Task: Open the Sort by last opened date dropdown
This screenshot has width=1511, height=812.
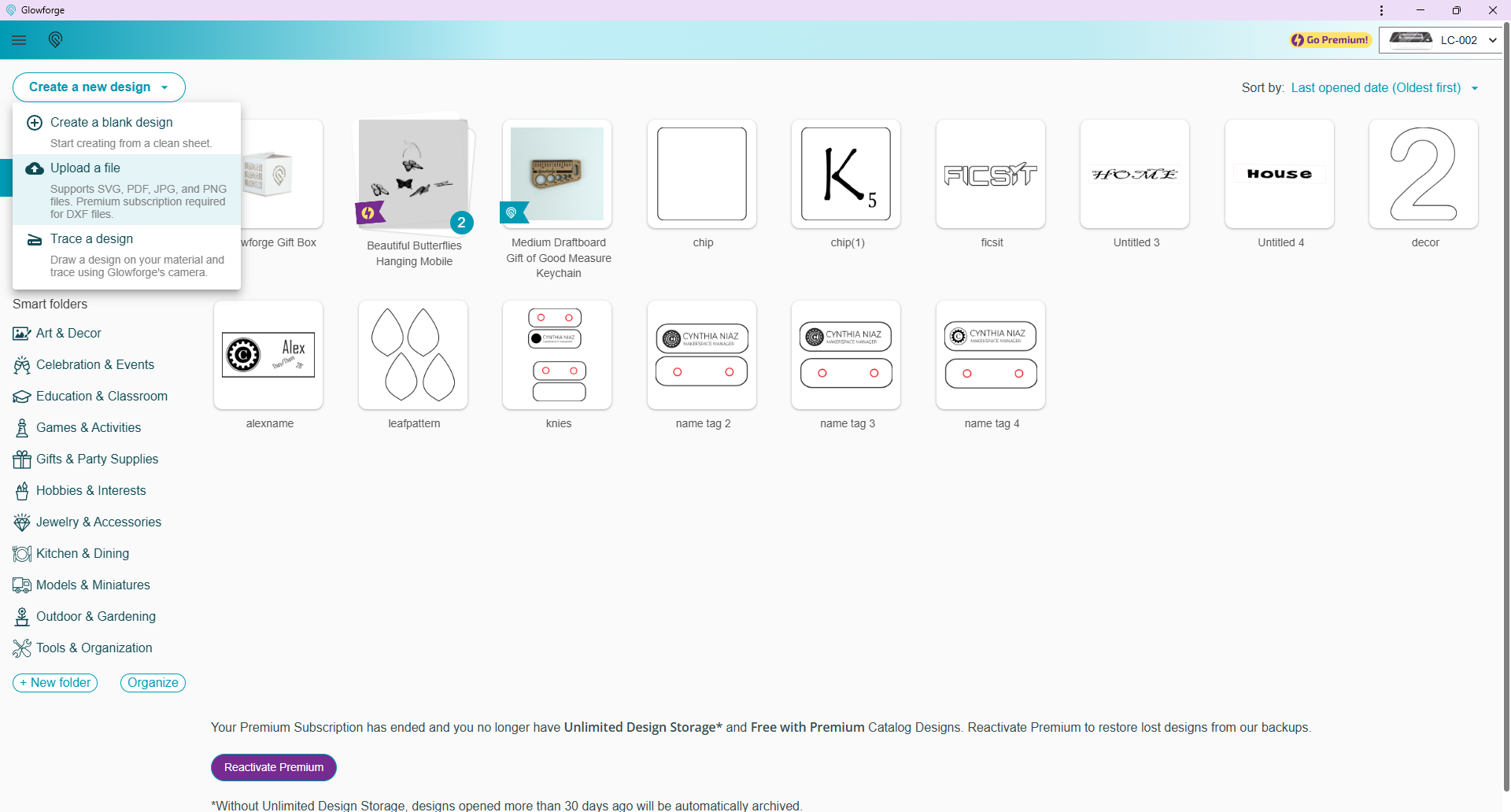Action: tap(1384, 88)
